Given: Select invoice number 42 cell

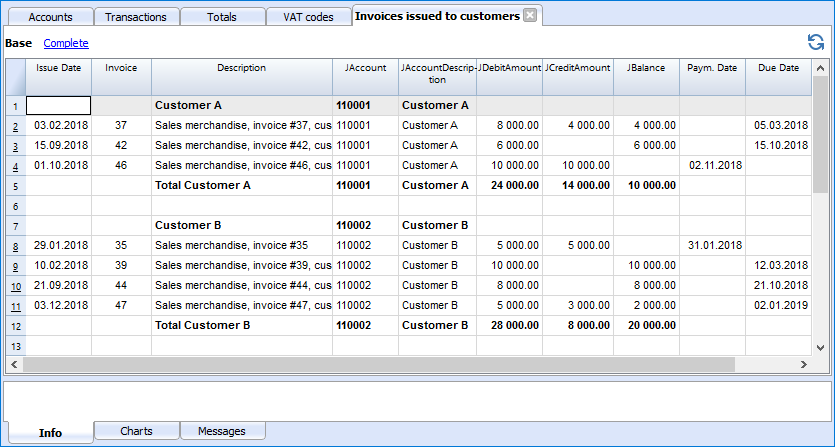Looking at the screenshot, I should [x=121, y=145].
